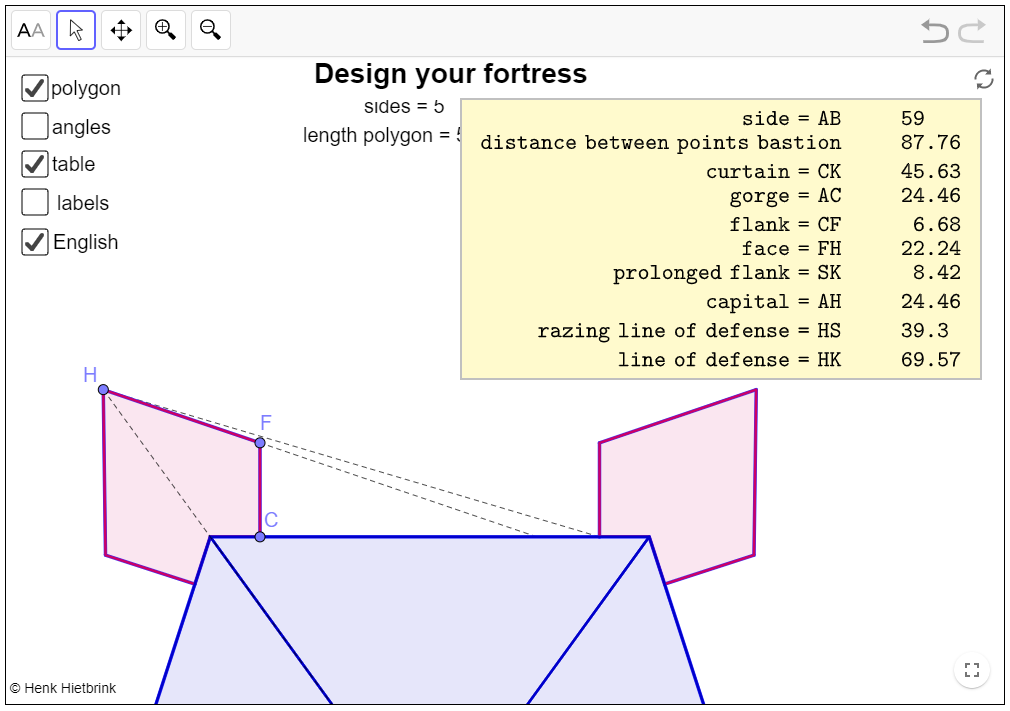The width and height of the screenshot is (1010, 711).
Task: Click the font size AA icon
Action: 31,31
